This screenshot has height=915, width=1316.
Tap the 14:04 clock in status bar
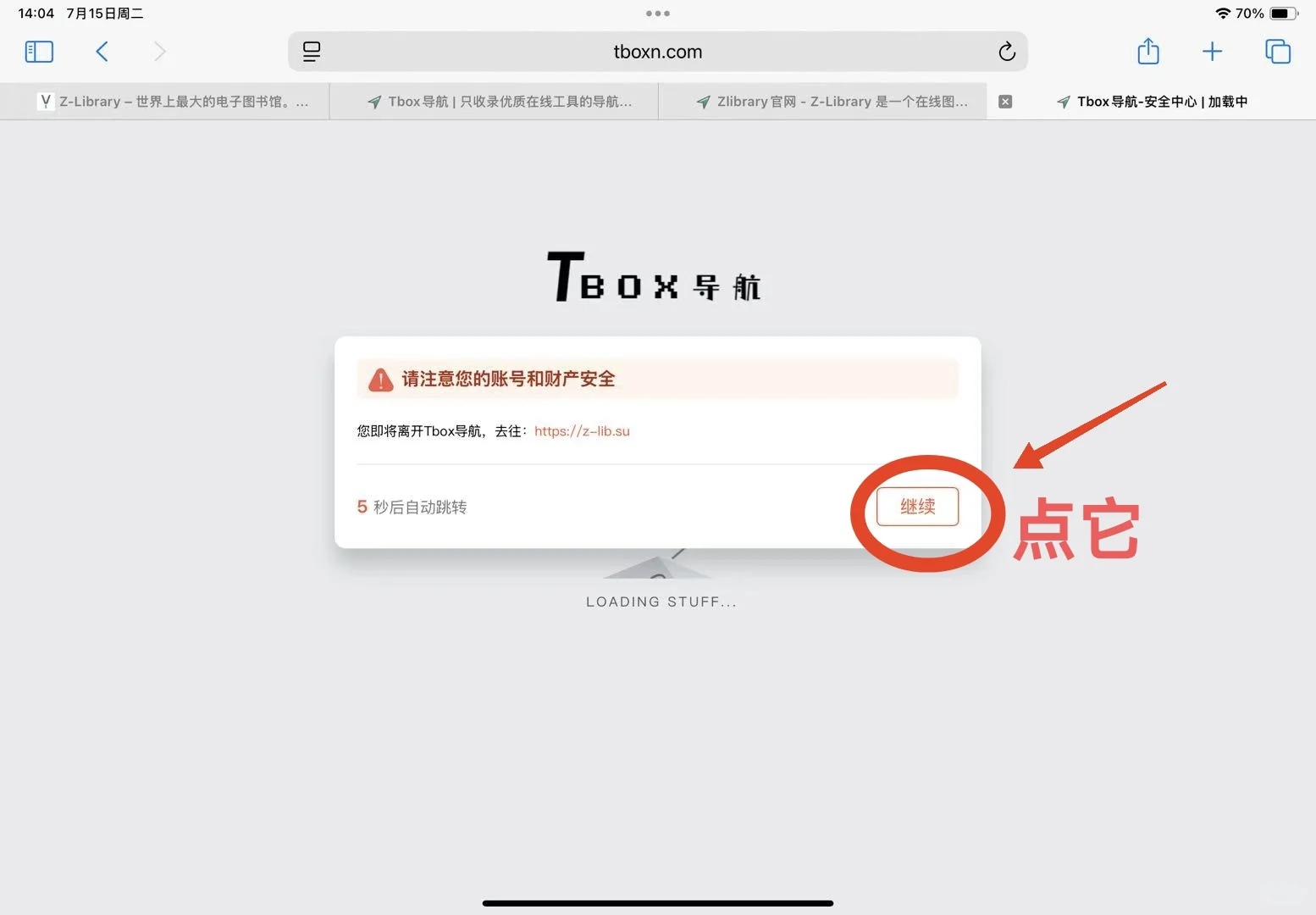tap(36, 14)
